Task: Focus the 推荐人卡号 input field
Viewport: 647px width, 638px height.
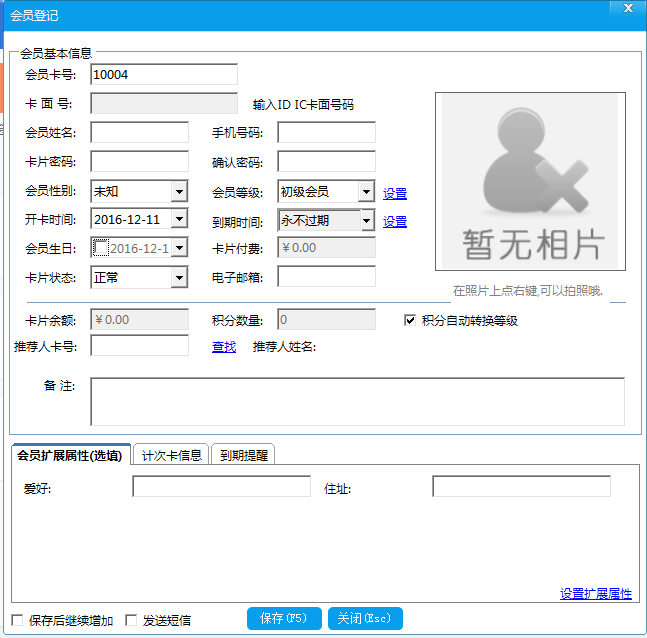Action: [x=139, y=345]
